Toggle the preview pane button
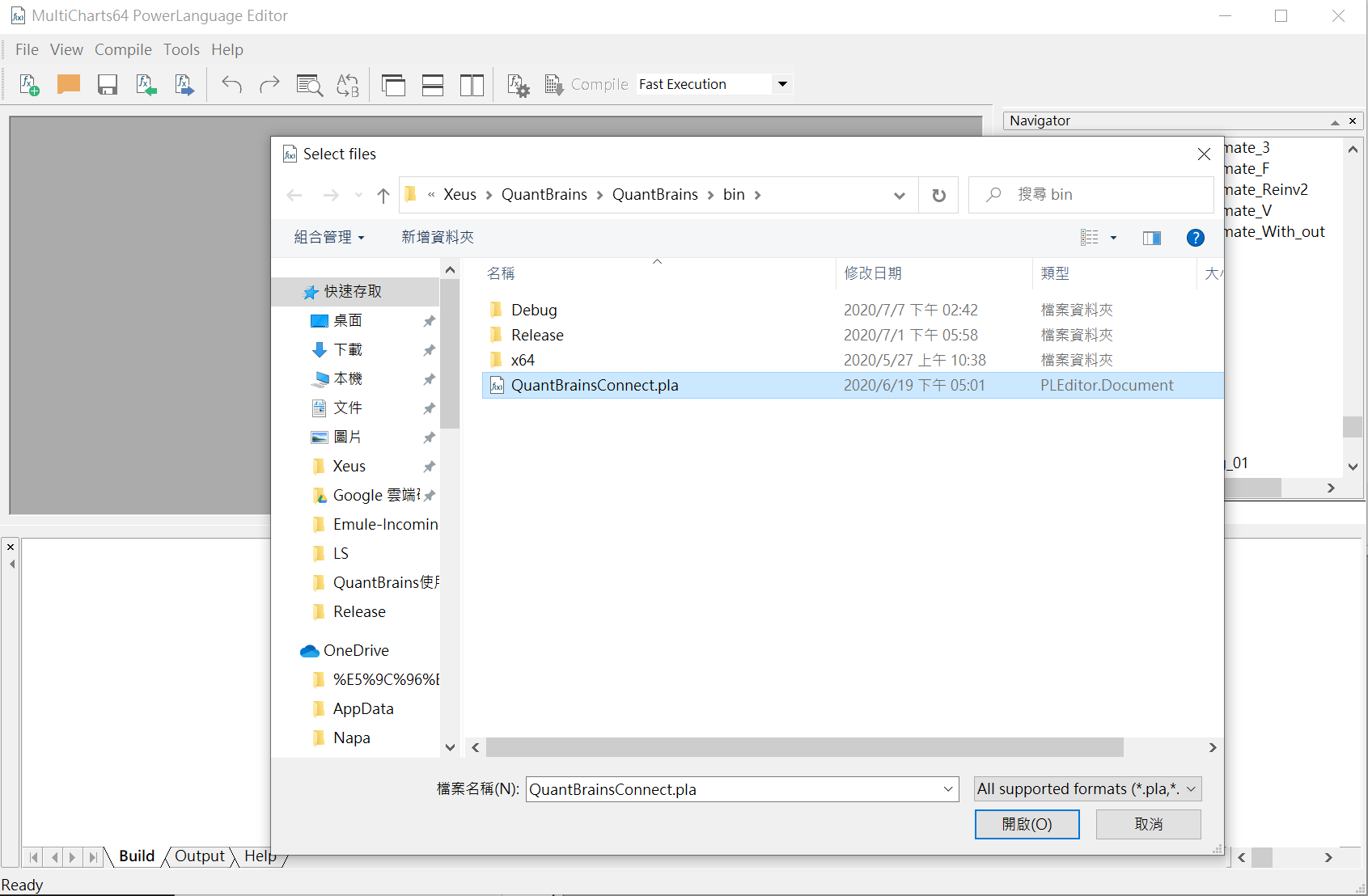The image size is (1368, 896). tap(1151, 238)
